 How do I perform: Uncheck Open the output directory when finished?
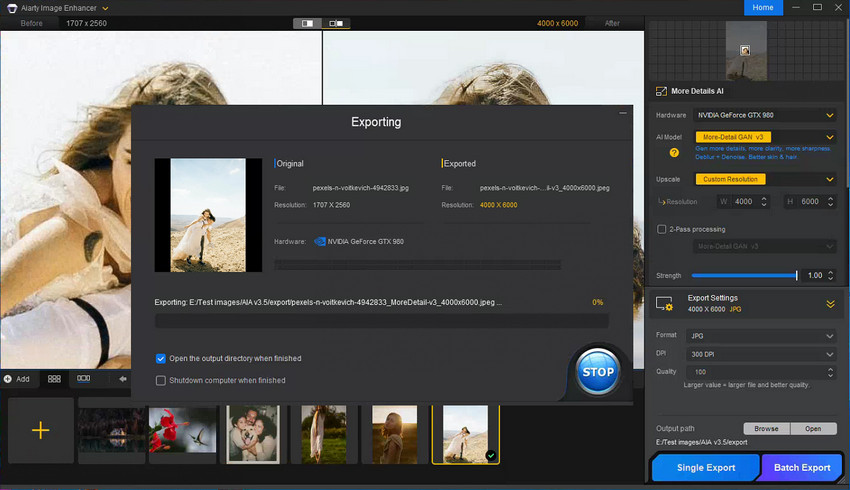coord(161,358)
